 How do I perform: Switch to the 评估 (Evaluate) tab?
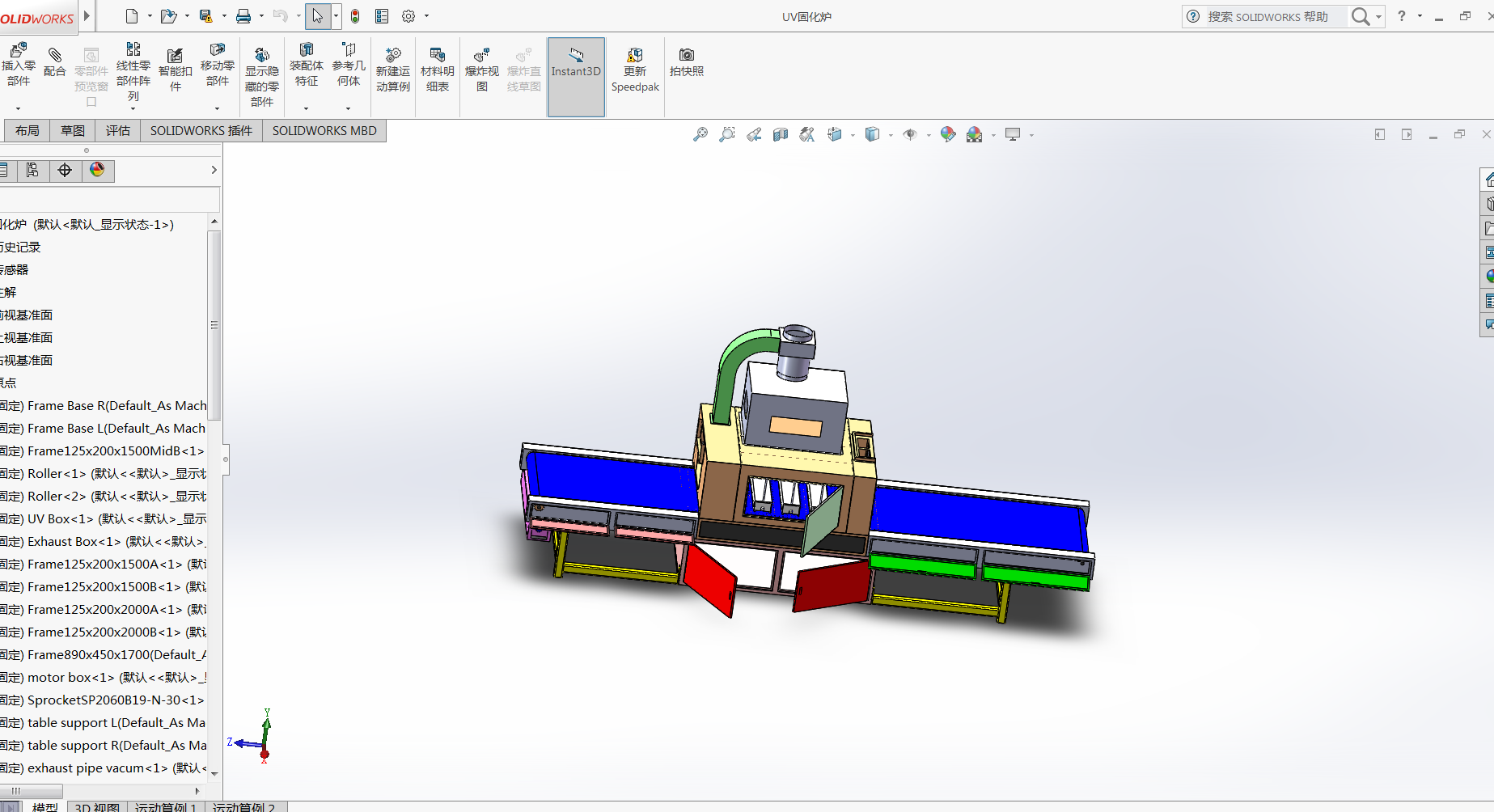pyautogui.click(x=117, y=131)
